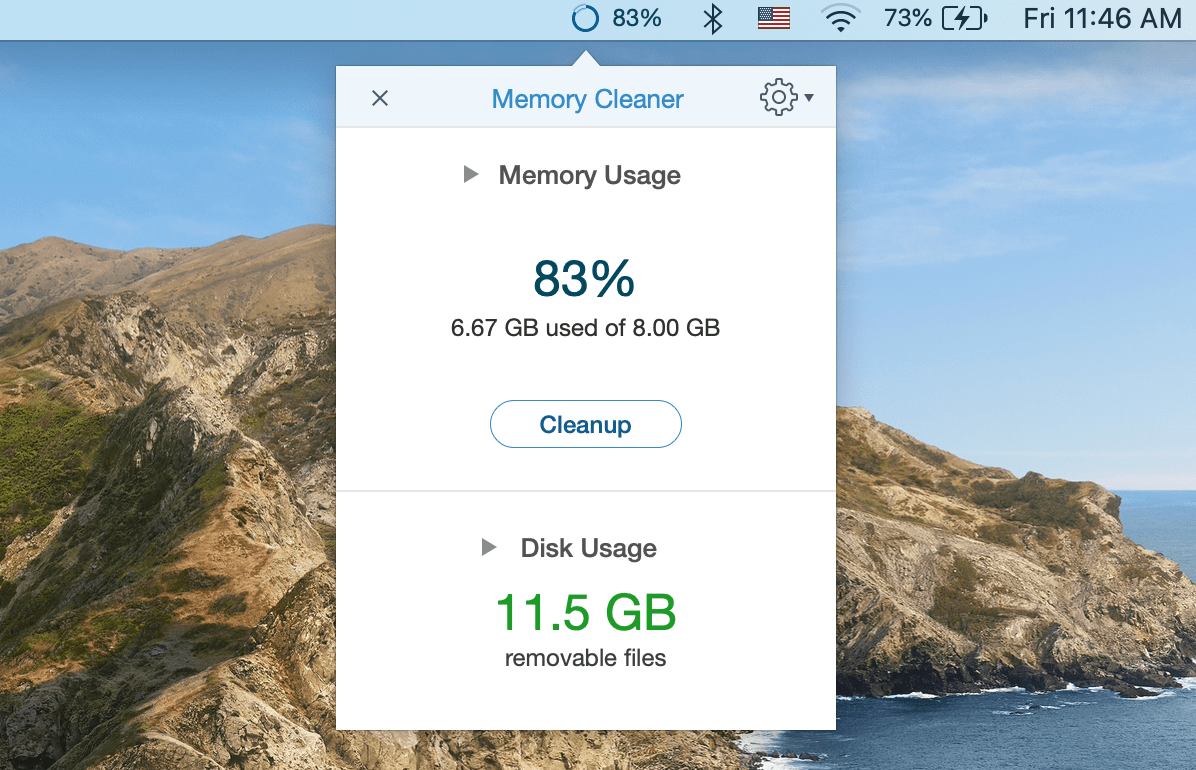Click the 83% menu bar memory reading

pyautogui.click(x=637, y=18)
